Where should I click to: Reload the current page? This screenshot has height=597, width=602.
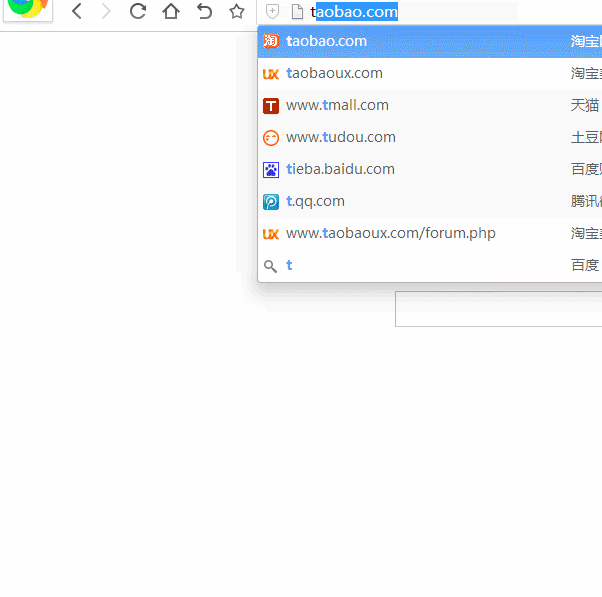(138, 11)
